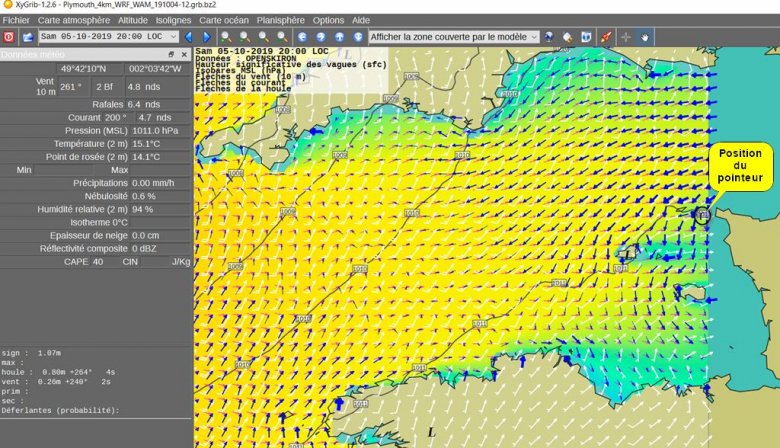Click latitude value 49°42'10"N

[x=84, y=69]
